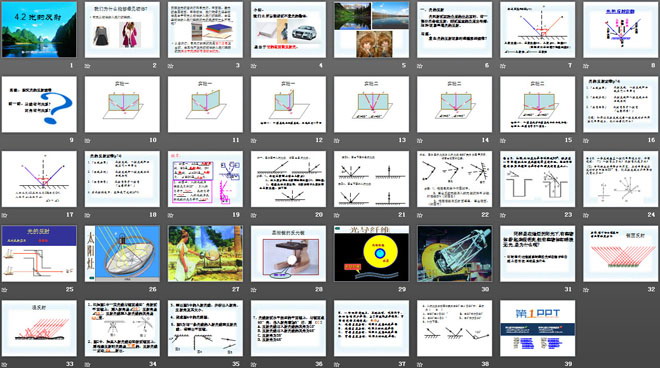Viewport: 660px width, 368px height.
Task: Pick slide 25 with the blue 光的反射 header
Action: (x=39, y=253)
